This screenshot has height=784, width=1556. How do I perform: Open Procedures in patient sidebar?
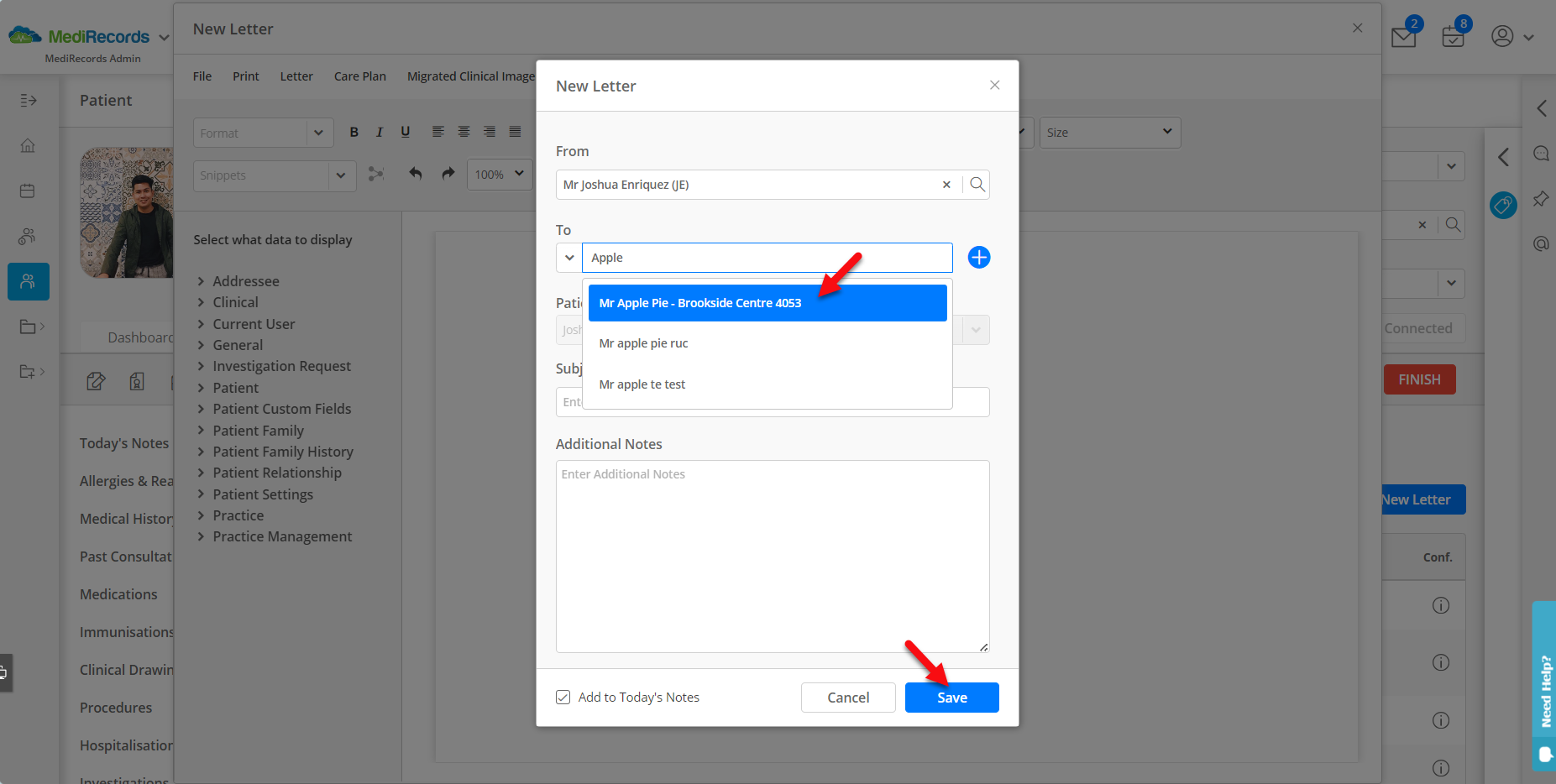click(116, 708)
